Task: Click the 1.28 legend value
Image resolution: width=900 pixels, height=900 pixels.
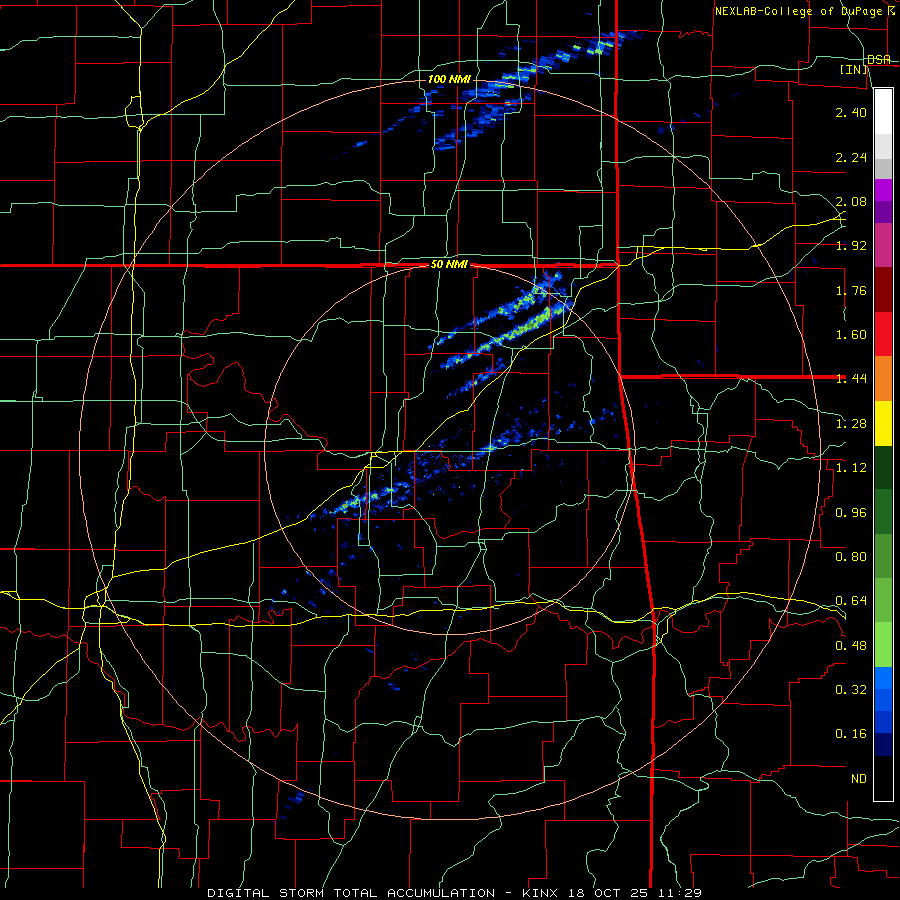Action: [x=851, y=424]
